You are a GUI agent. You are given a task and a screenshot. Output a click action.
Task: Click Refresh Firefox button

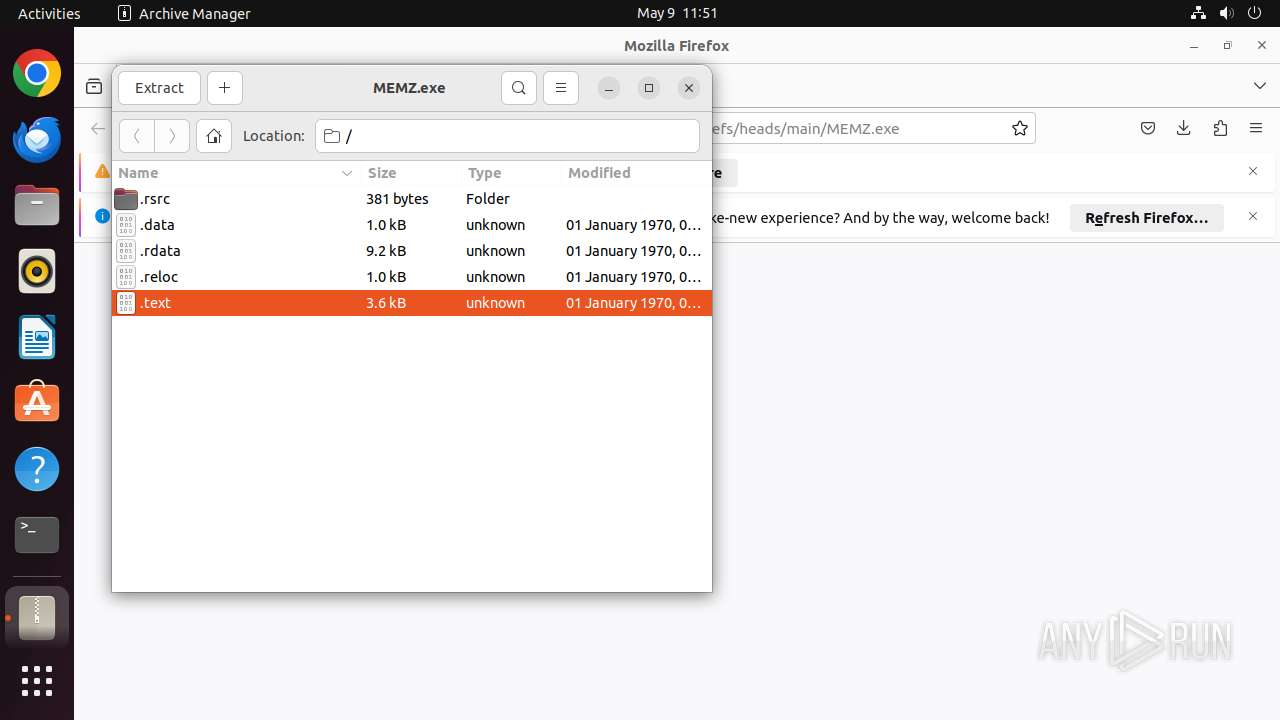coord(1147,217)
